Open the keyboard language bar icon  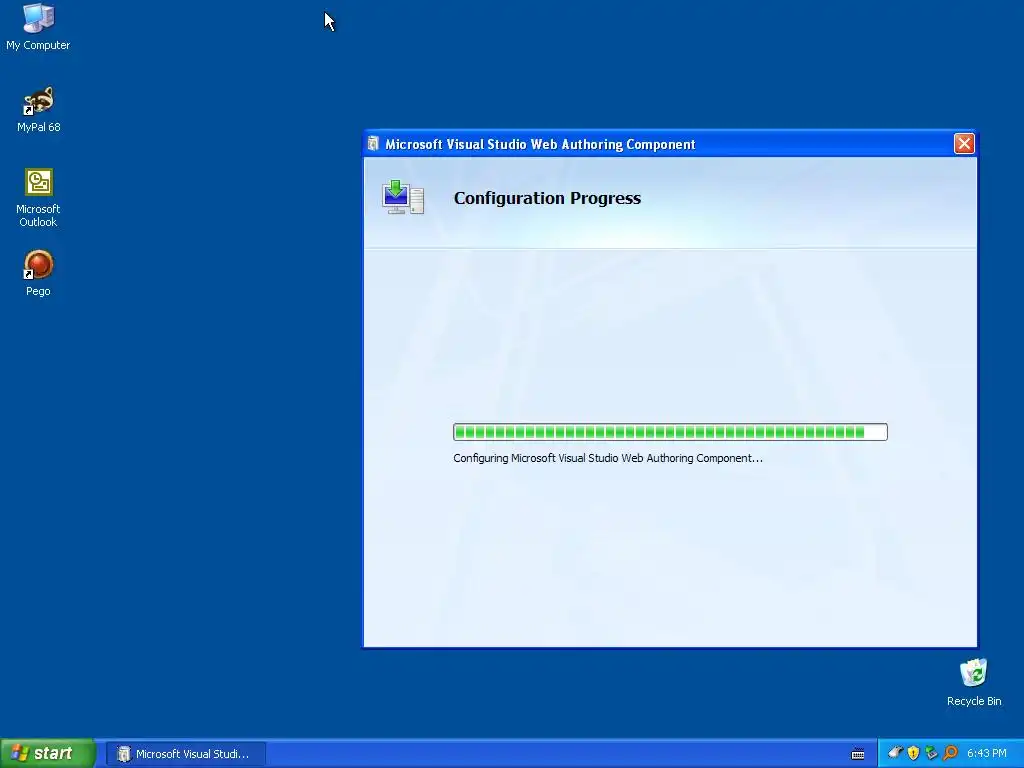pos(858,754)
